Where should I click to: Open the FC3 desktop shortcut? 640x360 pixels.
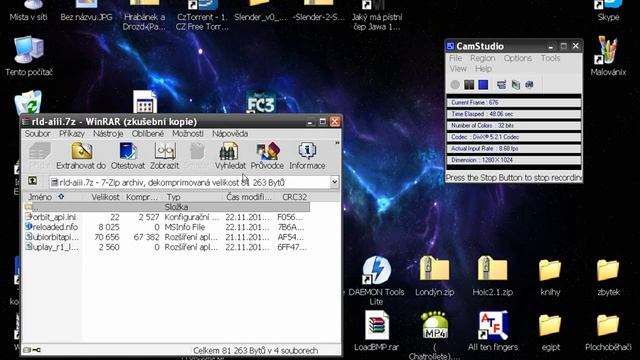[261, 102]
